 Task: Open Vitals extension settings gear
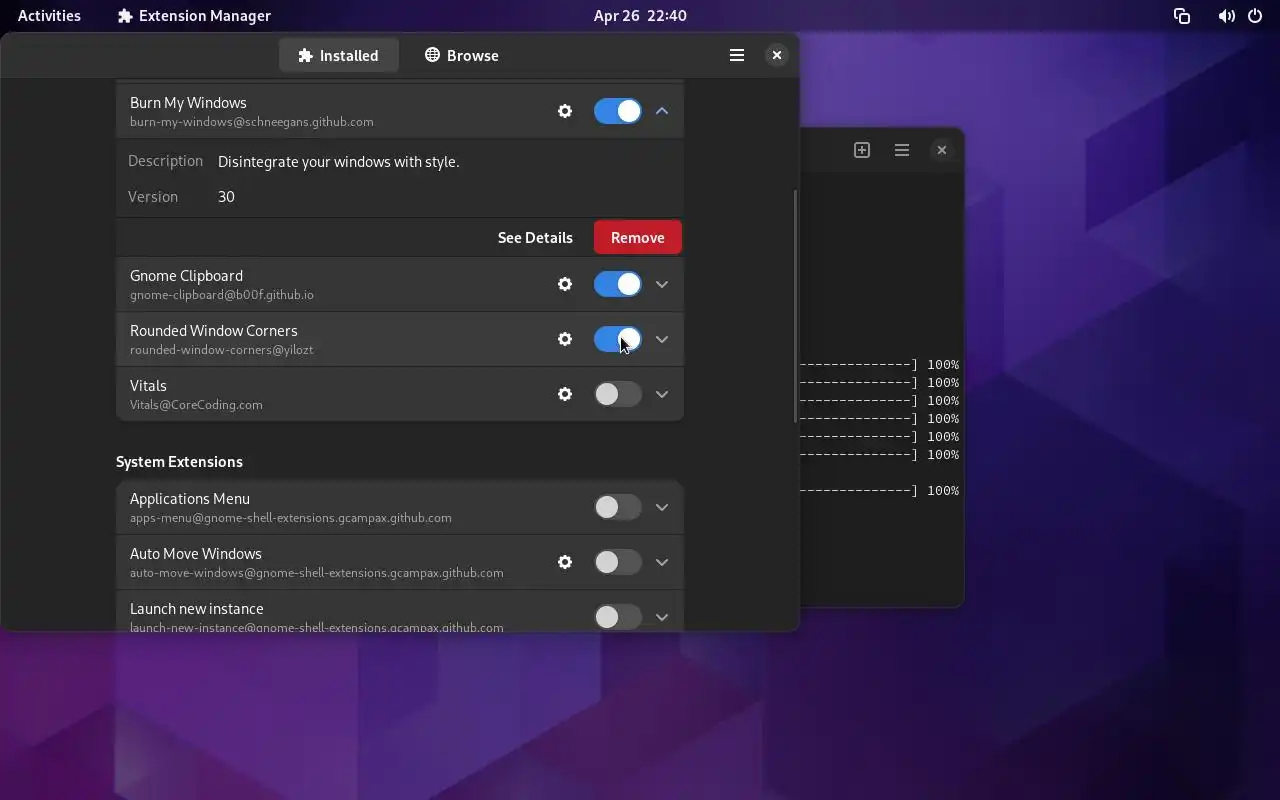tap(565, 394)
